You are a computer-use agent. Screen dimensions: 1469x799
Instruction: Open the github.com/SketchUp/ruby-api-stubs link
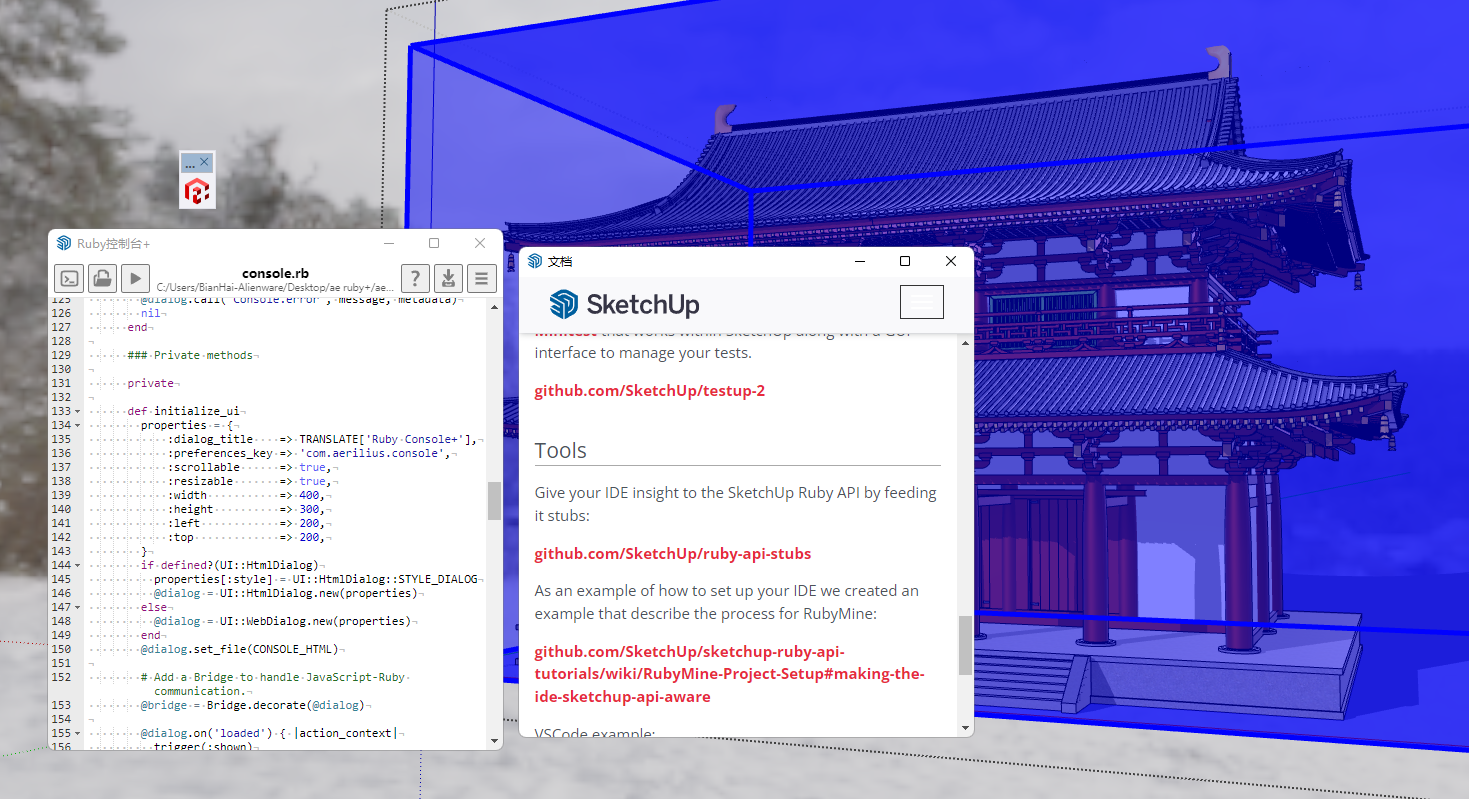point(672,553)
